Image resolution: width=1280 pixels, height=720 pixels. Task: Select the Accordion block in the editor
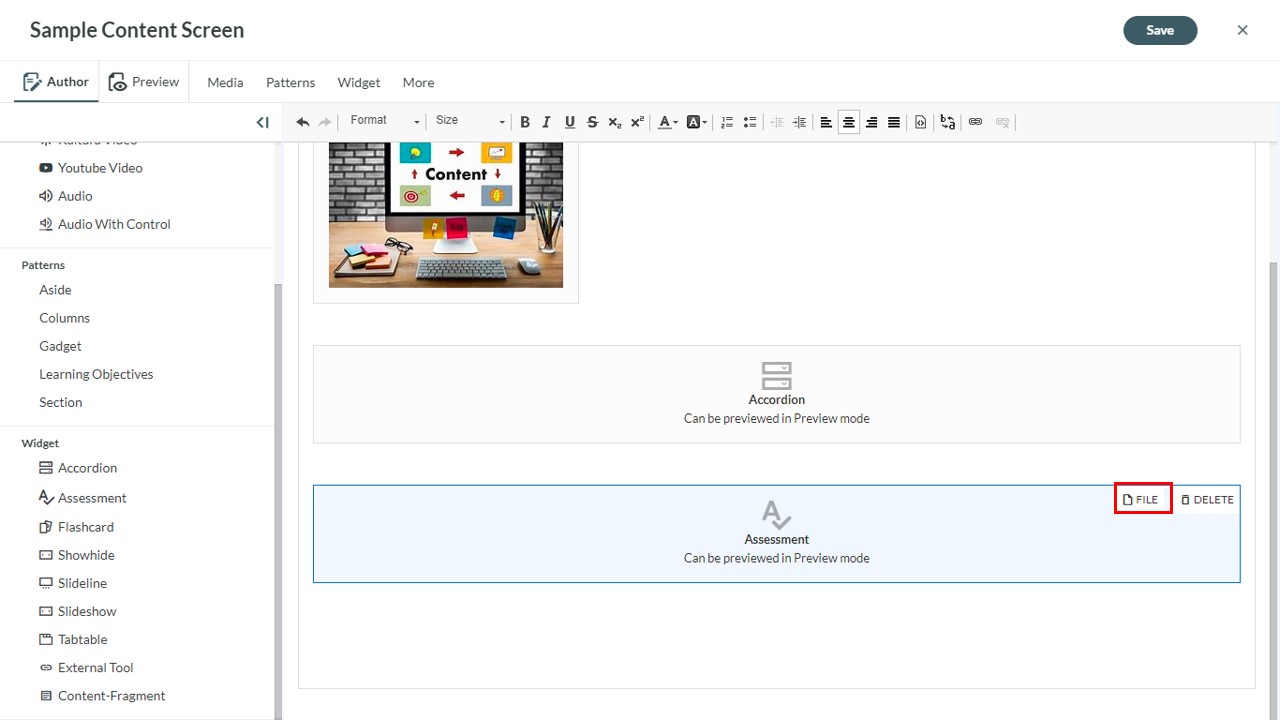click(776, 394)
